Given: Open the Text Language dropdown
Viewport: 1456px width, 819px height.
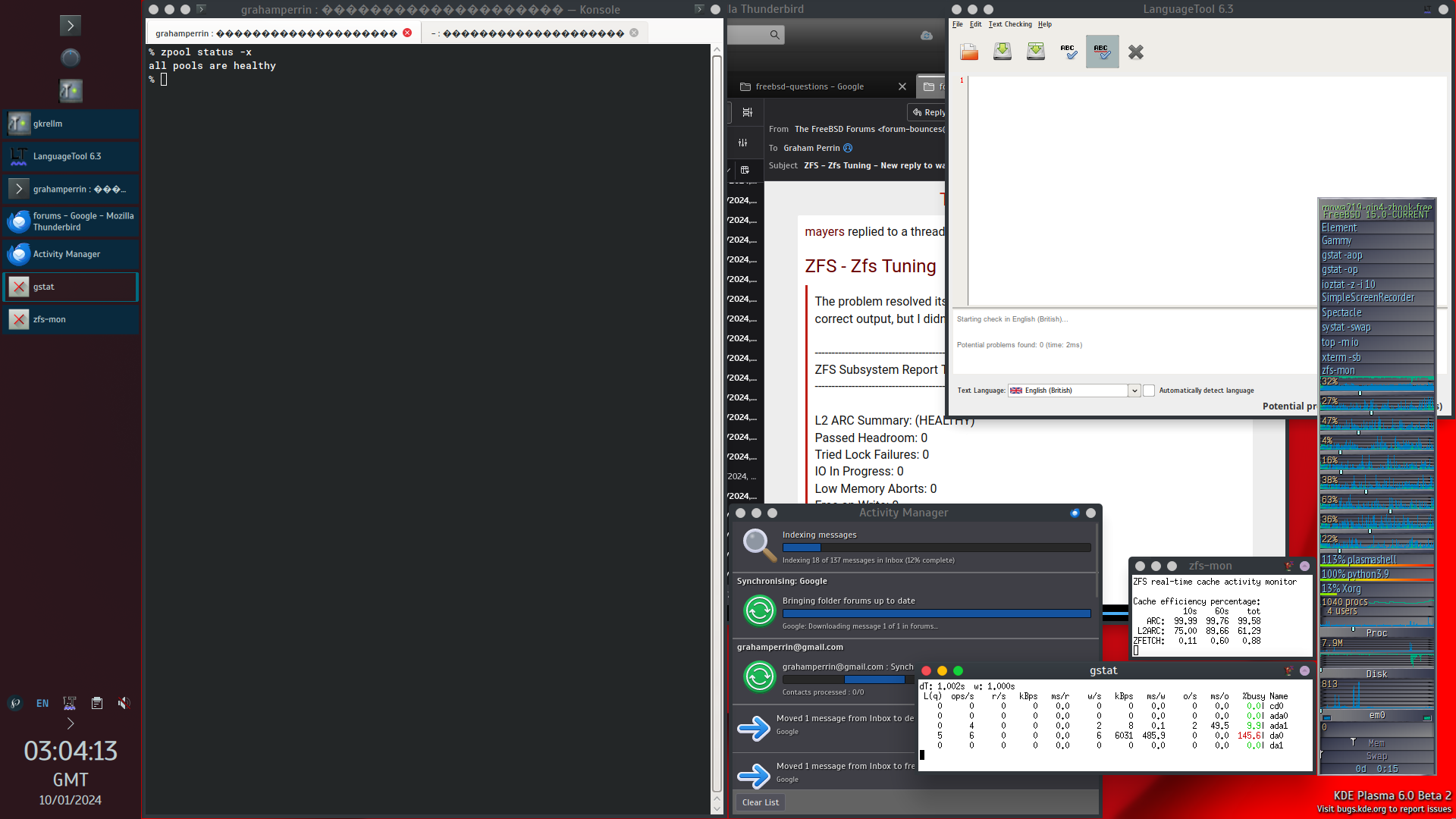Looking at the screenshot, I should click(x=1134, y=391).
